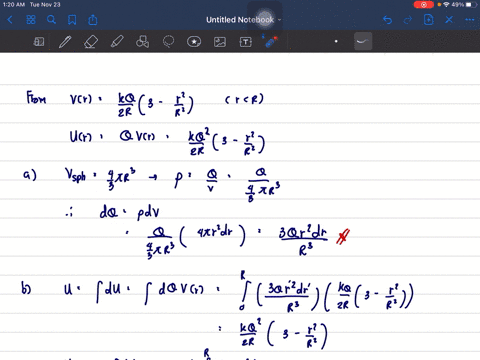Select the Eraser tool

point(91,42)
